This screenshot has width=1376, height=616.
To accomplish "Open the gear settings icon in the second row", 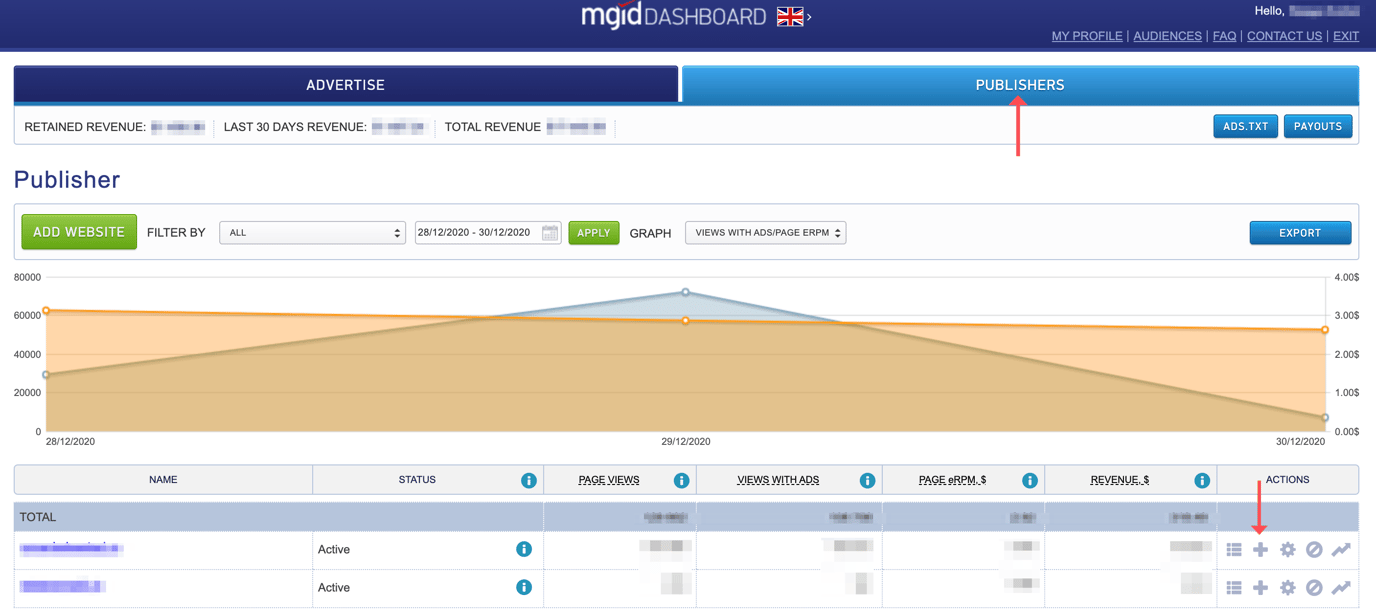I will pos(1287,587).
